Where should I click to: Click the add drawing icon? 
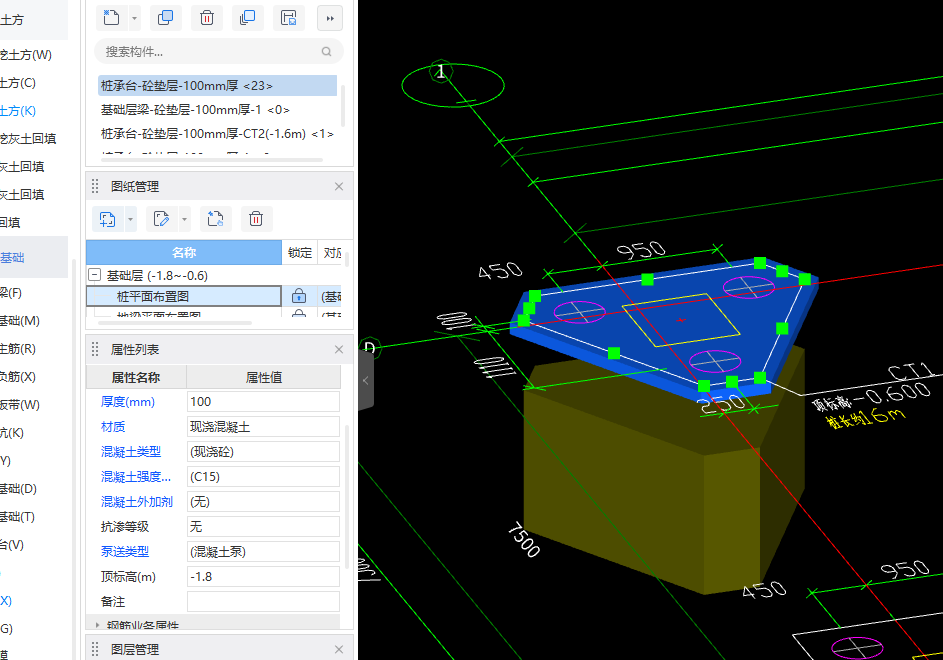[108, 219]
